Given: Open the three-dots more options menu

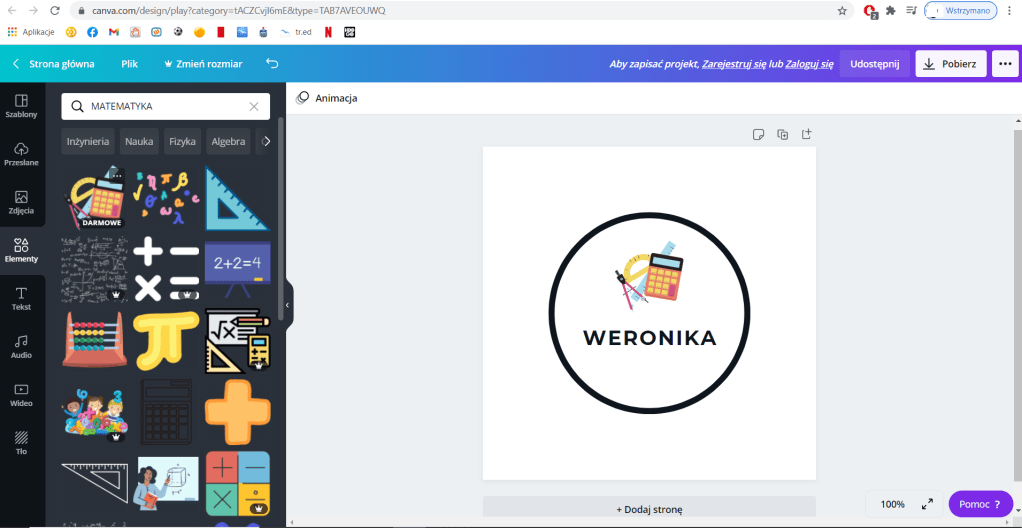Looking at the screenshot, I should click(x=1005, y=64).
